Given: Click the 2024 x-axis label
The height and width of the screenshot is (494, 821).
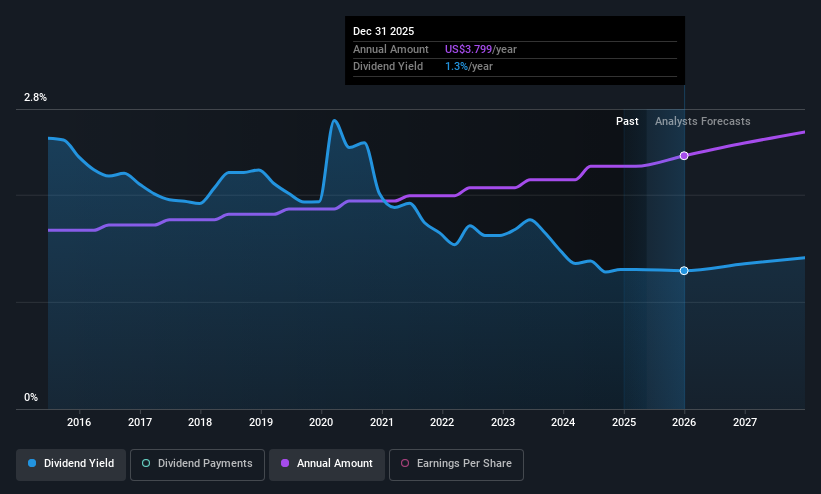Looking at the screenshot, I should point(563,422).
